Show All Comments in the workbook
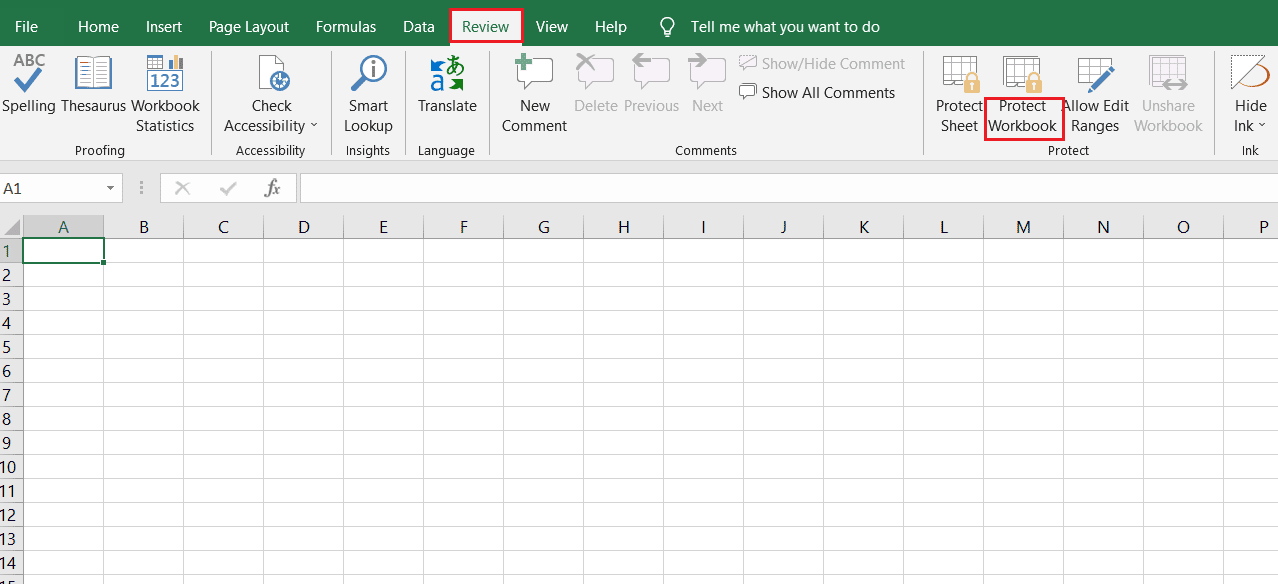1278x584 pixels. [817, 92]
